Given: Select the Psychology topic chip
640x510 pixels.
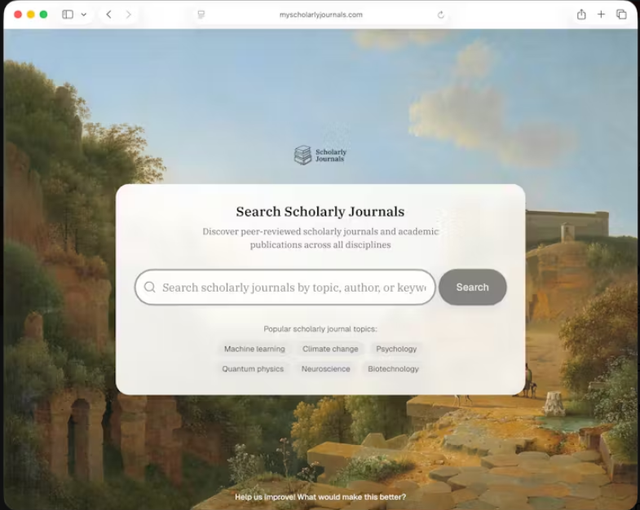Looking at the screenshot, I should coord(396,349).
